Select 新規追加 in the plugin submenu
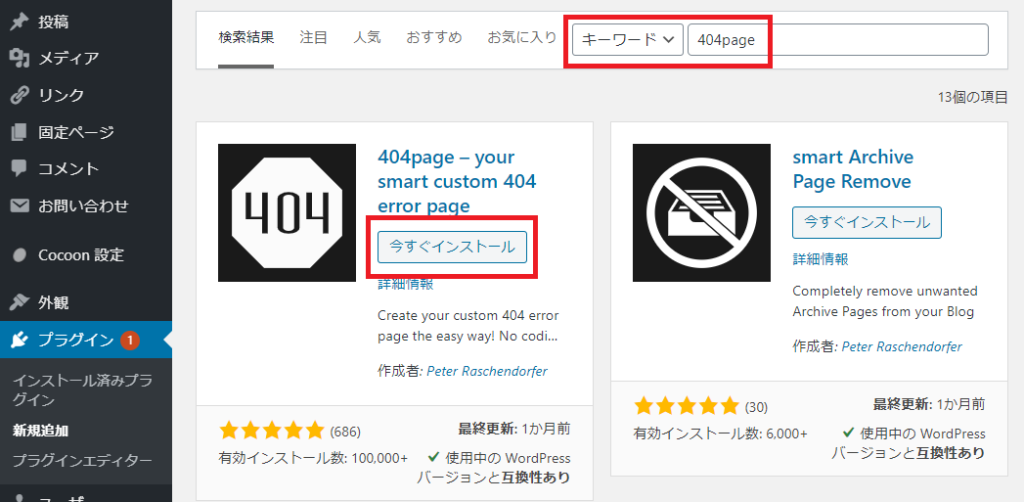 (41, 430)
